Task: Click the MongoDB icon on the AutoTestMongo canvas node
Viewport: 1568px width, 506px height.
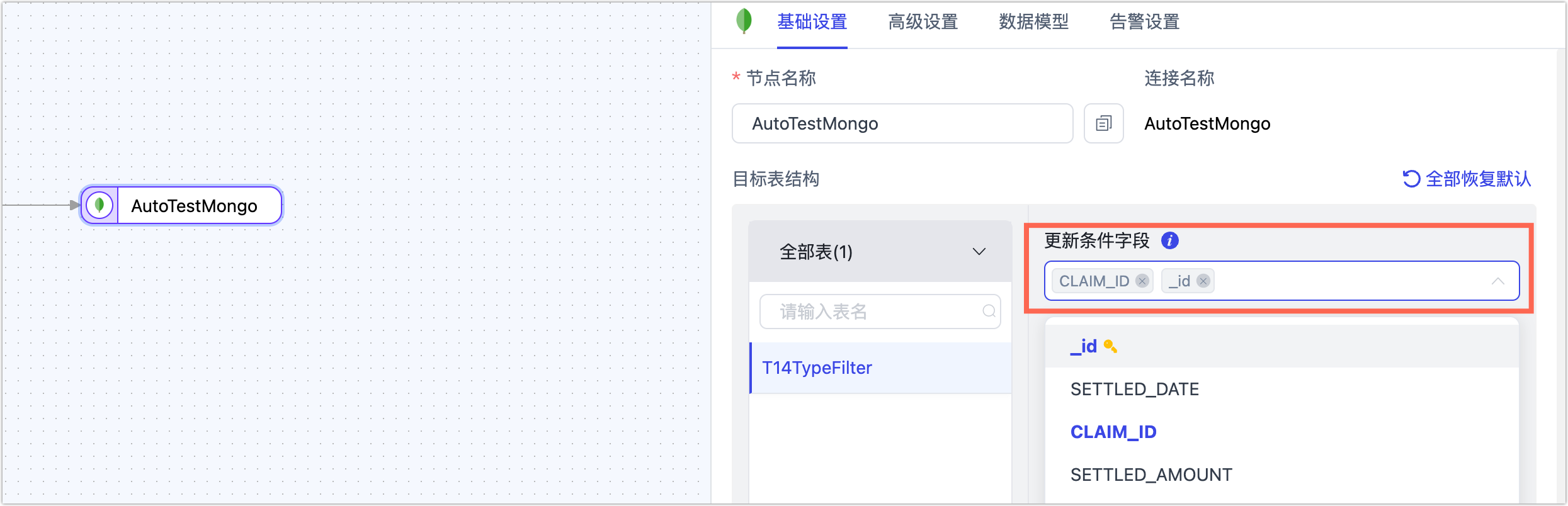Action: [x=99, y=205]
